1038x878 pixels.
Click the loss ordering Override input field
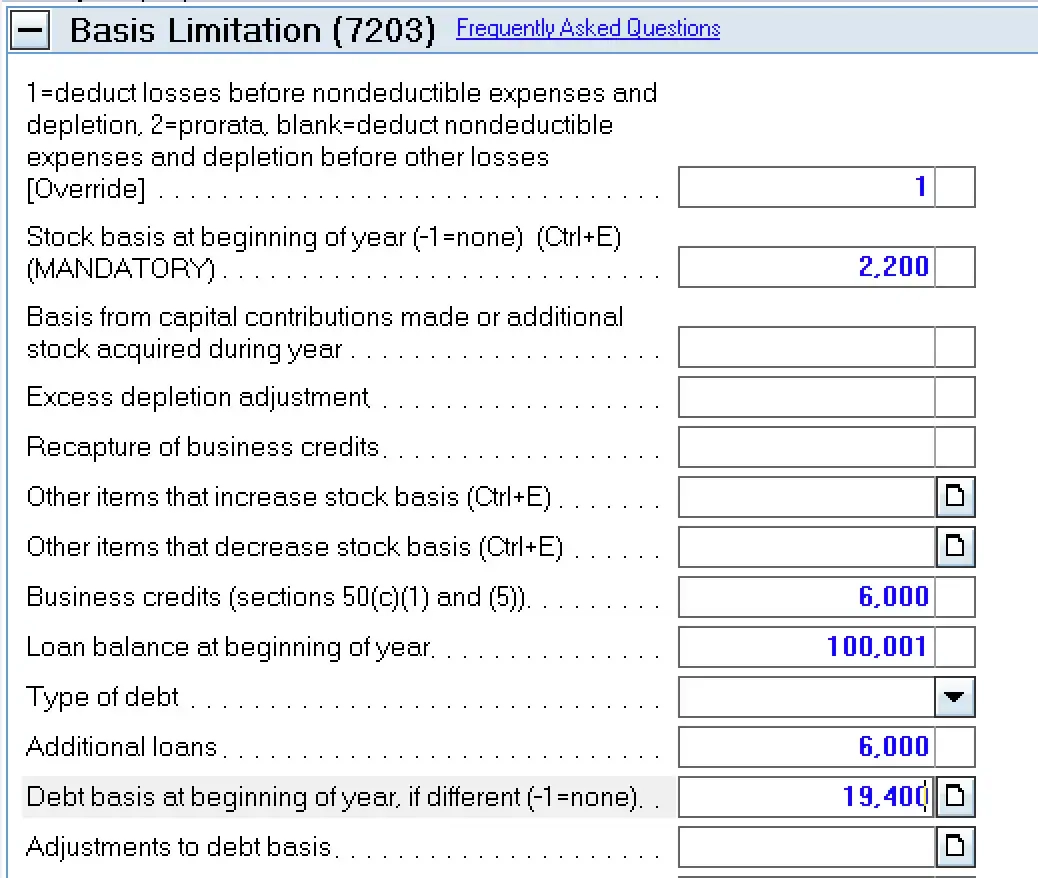pyautogui.click(x=806, y=187)
